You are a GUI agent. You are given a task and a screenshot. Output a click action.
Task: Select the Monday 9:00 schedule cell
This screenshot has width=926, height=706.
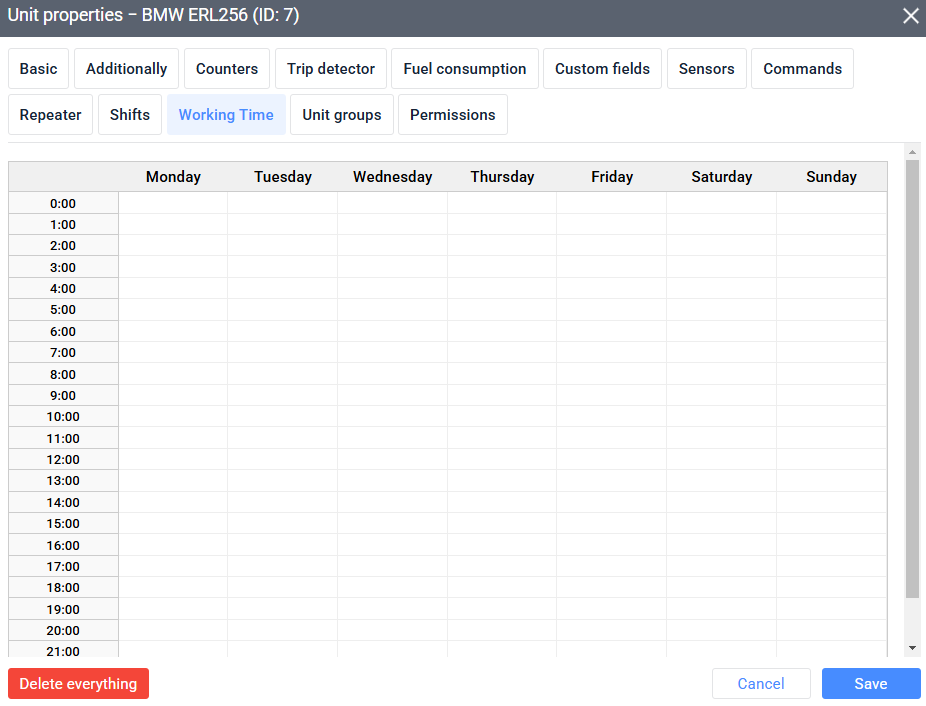click(x=173, y=396)
